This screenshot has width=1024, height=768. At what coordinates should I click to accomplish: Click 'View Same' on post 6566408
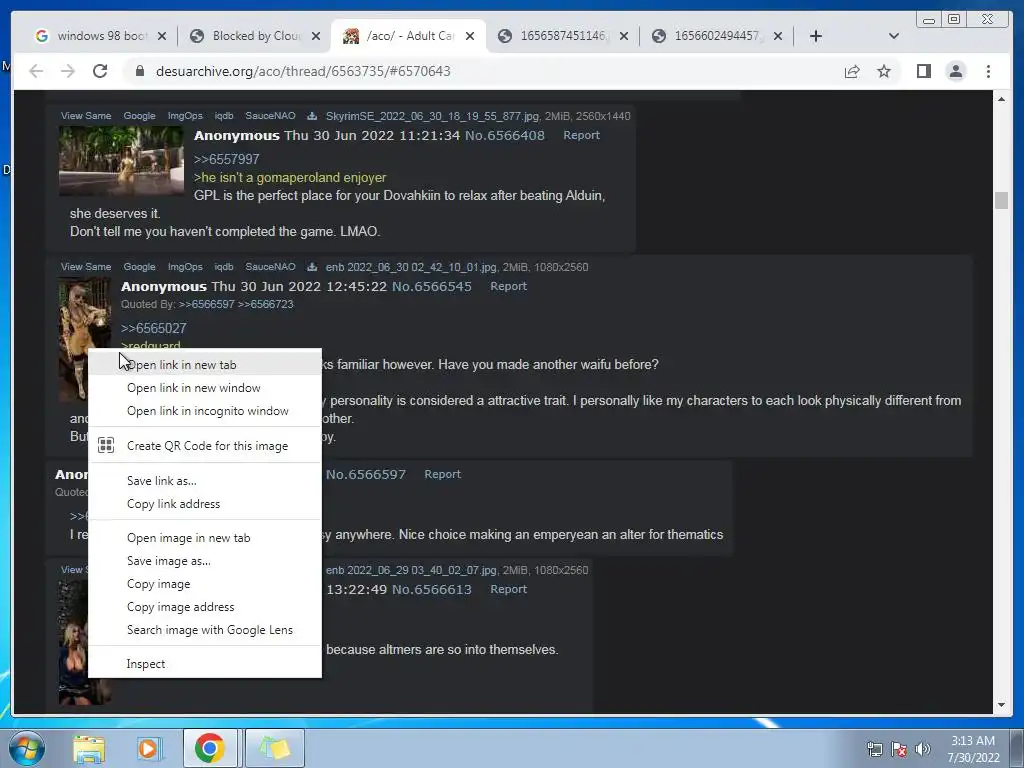tap(86, 116)
